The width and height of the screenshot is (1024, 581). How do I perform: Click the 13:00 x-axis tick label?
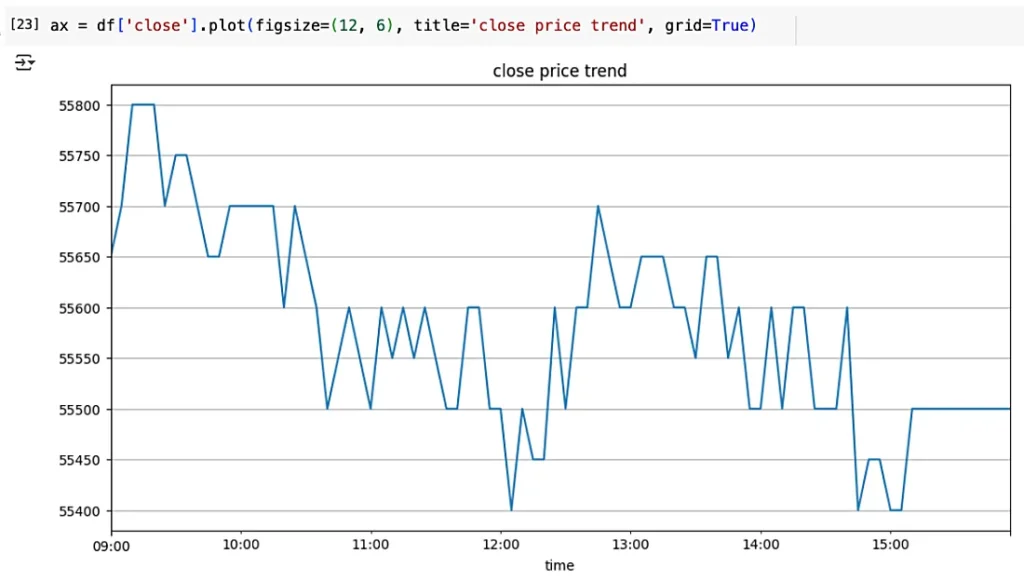[630, 544]
